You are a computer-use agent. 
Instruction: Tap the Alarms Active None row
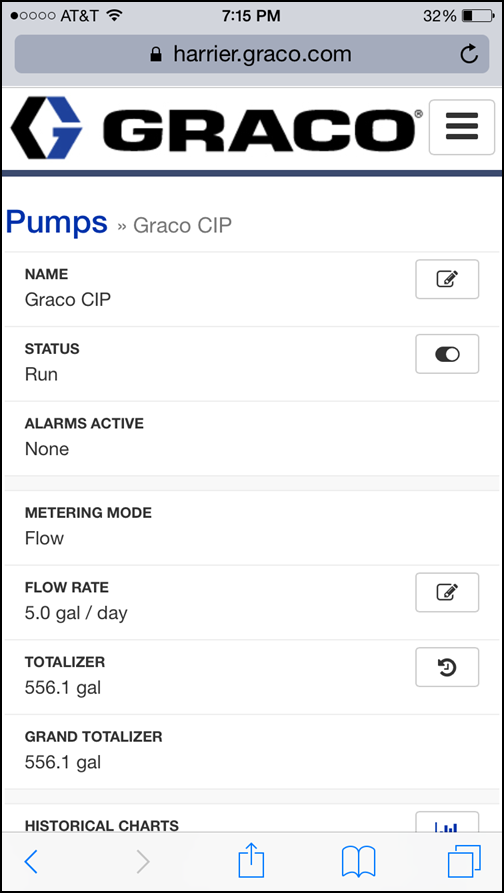pyautogui.click(x=252, y=439)
